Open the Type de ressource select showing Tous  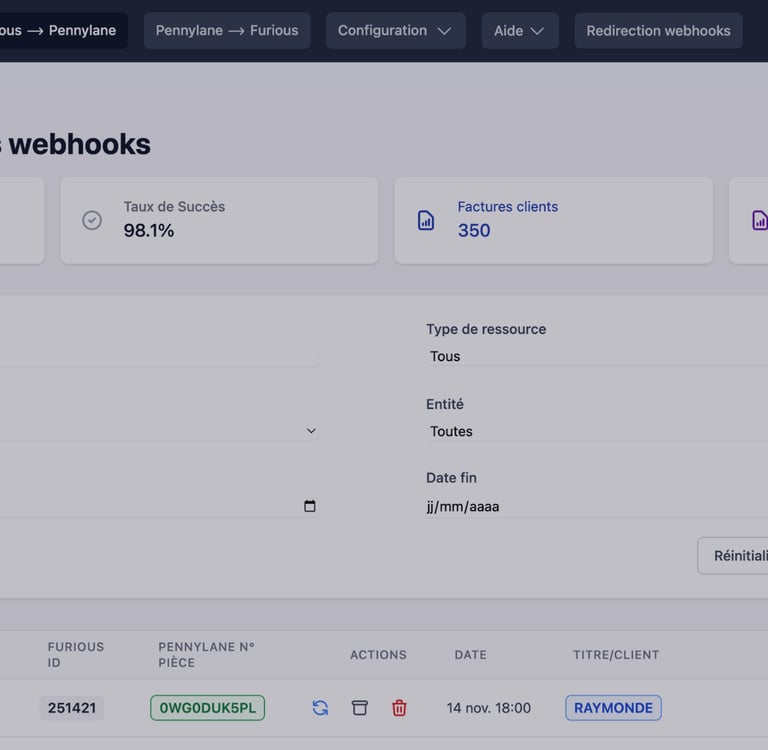click(597, 356)
